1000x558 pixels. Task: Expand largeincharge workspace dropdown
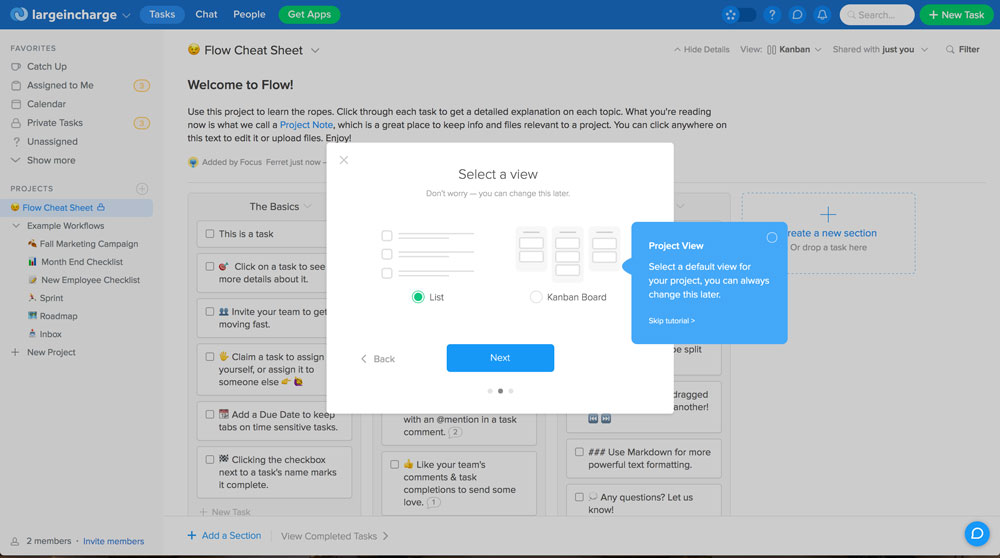126,15
